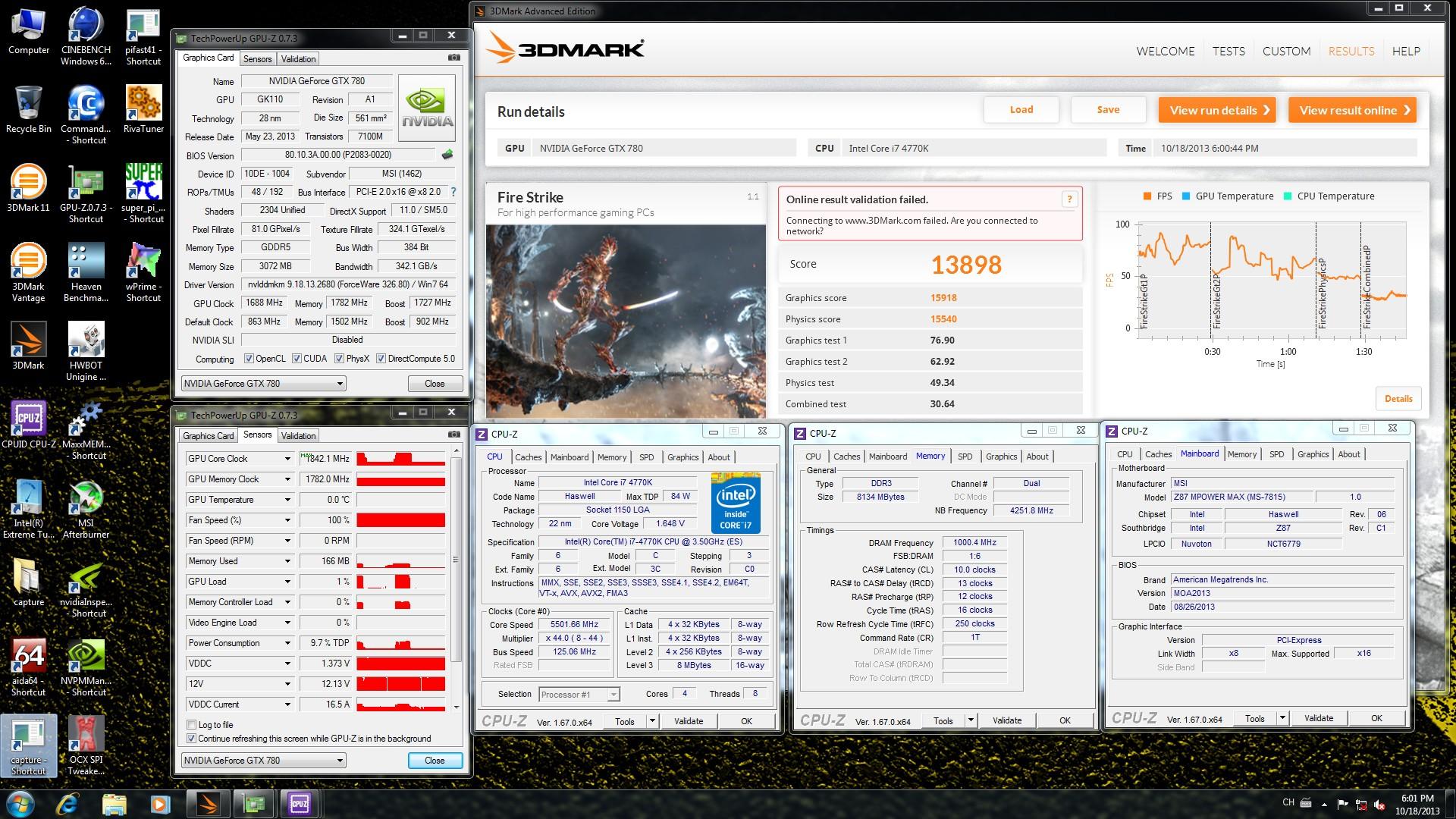Screen dimensions: 1456x819
Task: Uncheck Continue refreshing in background option
Action: 191,739
